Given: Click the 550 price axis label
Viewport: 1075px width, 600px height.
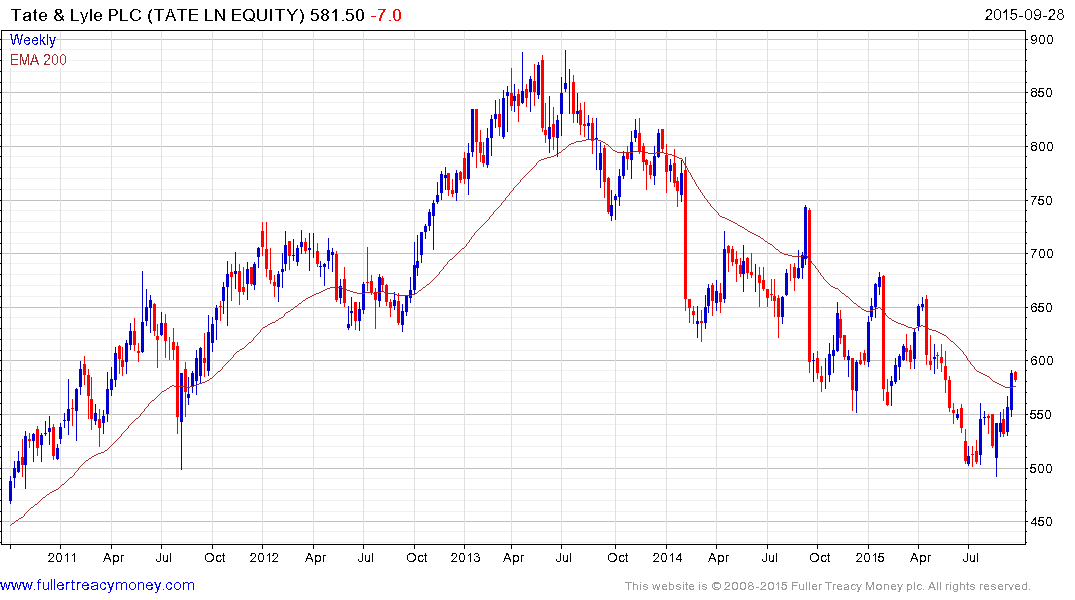Looking at the screenshot, I should pos(1042,415).
